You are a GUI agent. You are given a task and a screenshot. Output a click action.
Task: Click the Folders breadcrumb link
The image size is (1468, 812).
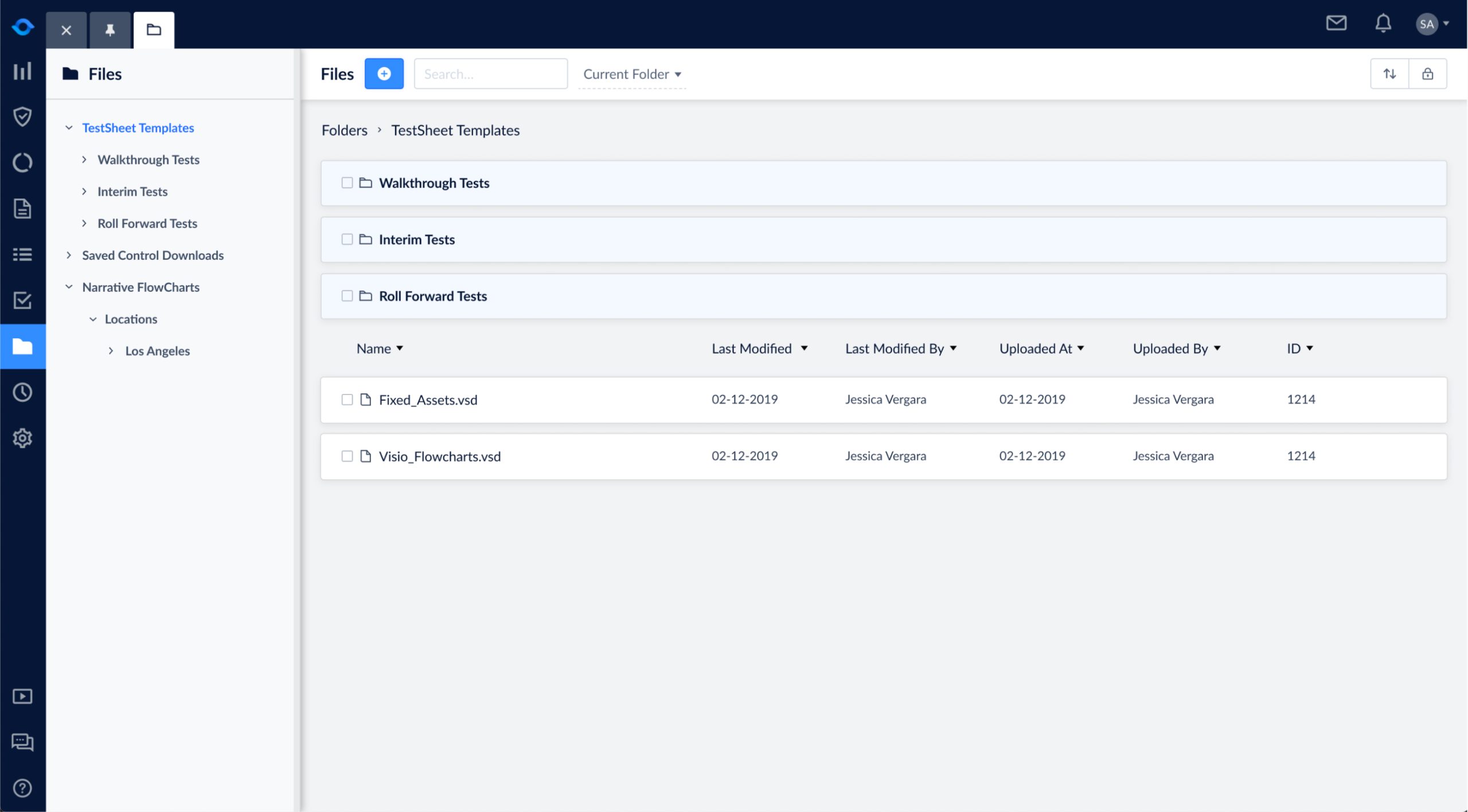(x=344, y=131)
